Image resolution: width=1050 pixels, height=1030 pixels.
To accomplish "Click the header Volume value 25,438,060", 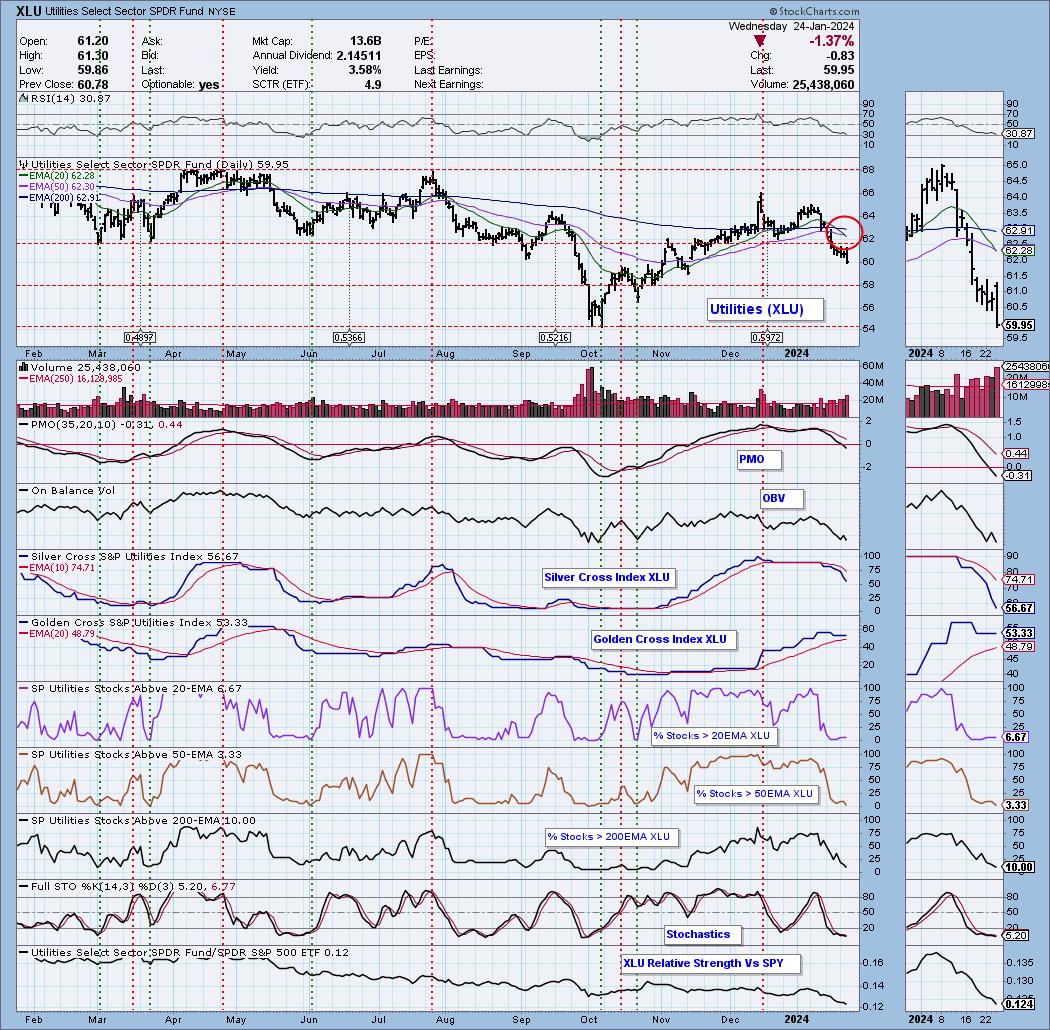I will click(823, 84).
